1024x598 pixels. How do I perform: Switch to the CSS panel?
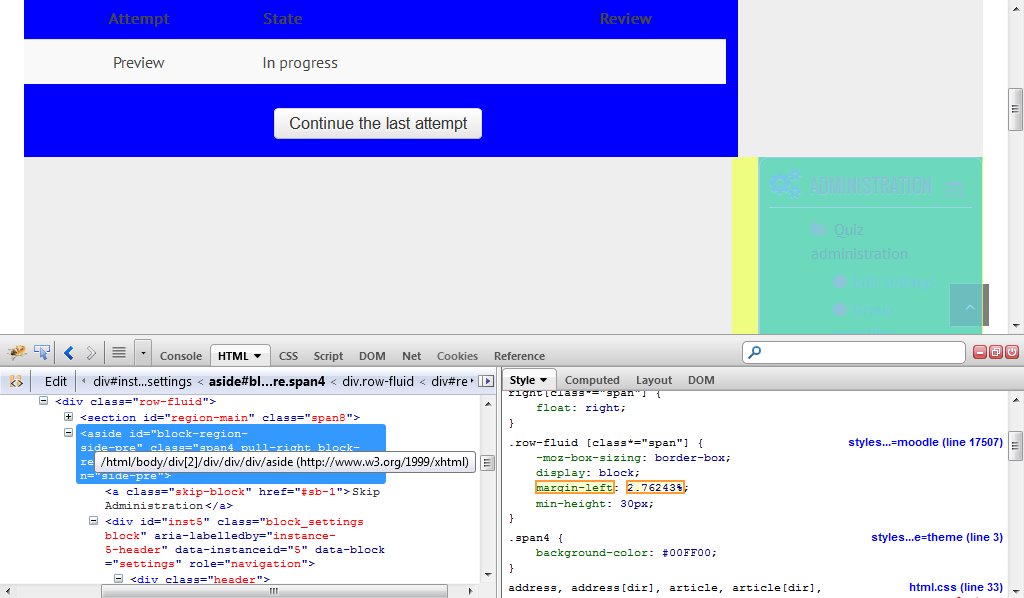click(x=288, y=356)
